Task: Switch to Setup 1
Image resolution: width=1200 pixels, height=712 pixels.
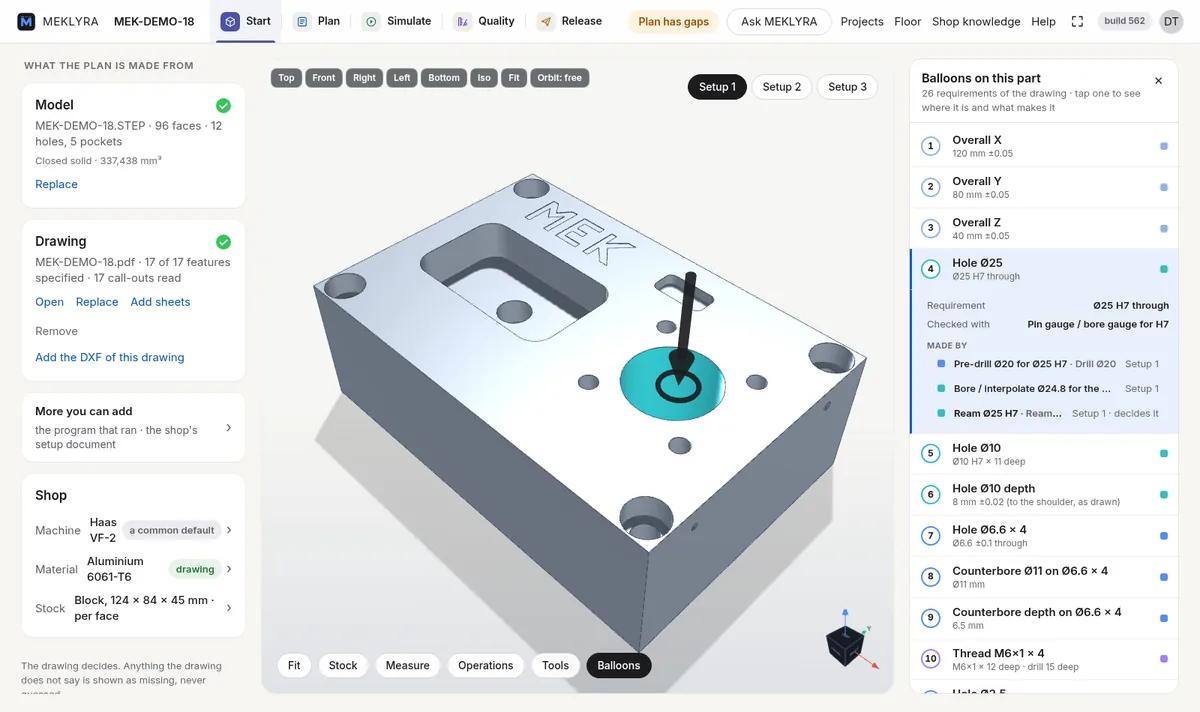Action: [x=717, y=87]
